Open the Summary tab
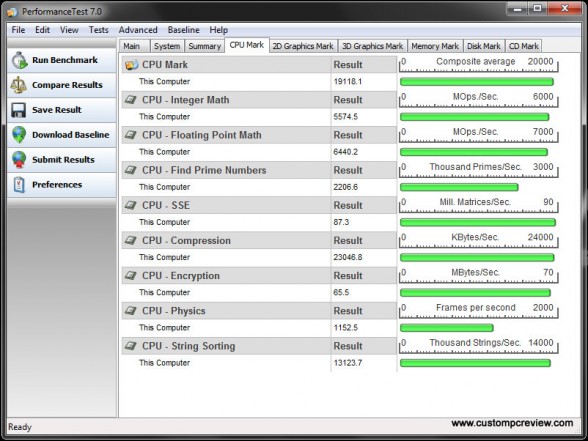Viewport: 588px width, 441px height. tap(204, 46)
